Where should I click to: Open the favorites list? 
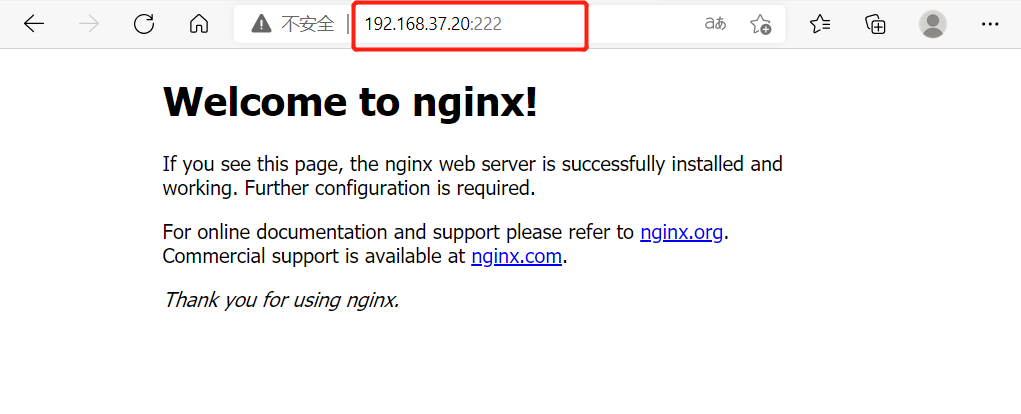[x=820, y=25]
